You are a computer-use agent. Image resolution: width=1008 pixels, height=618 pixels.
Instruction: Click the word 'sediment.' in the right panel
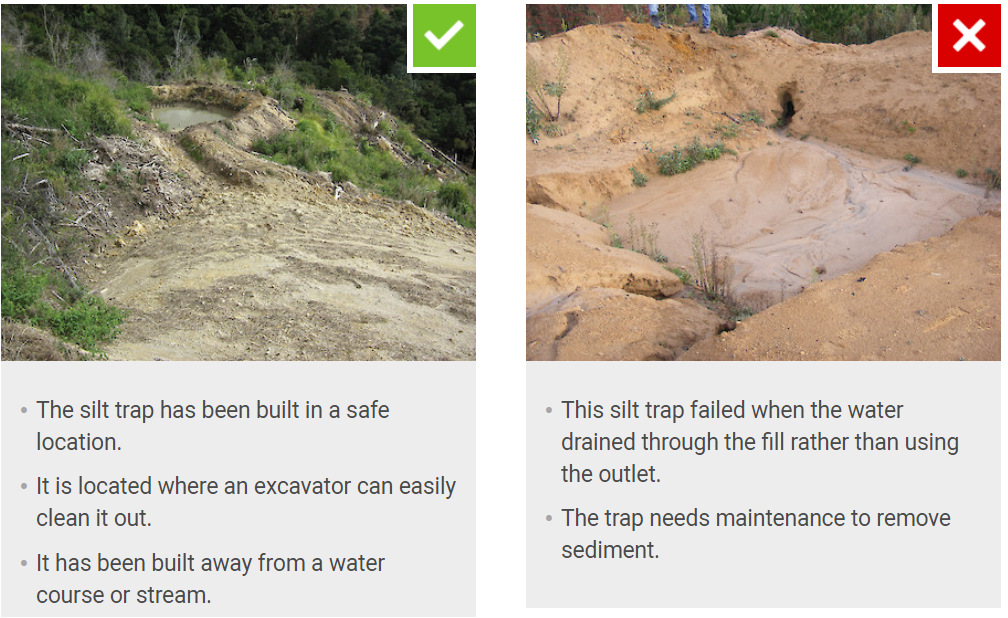610,550
